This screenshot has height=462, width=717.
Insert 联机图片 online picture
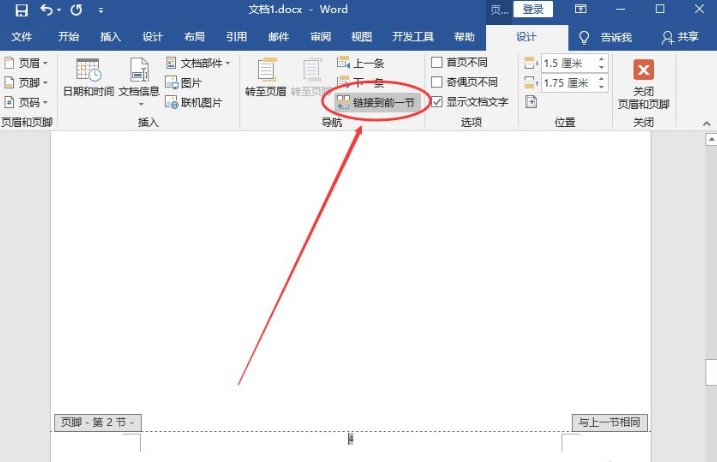coord(193,102)
